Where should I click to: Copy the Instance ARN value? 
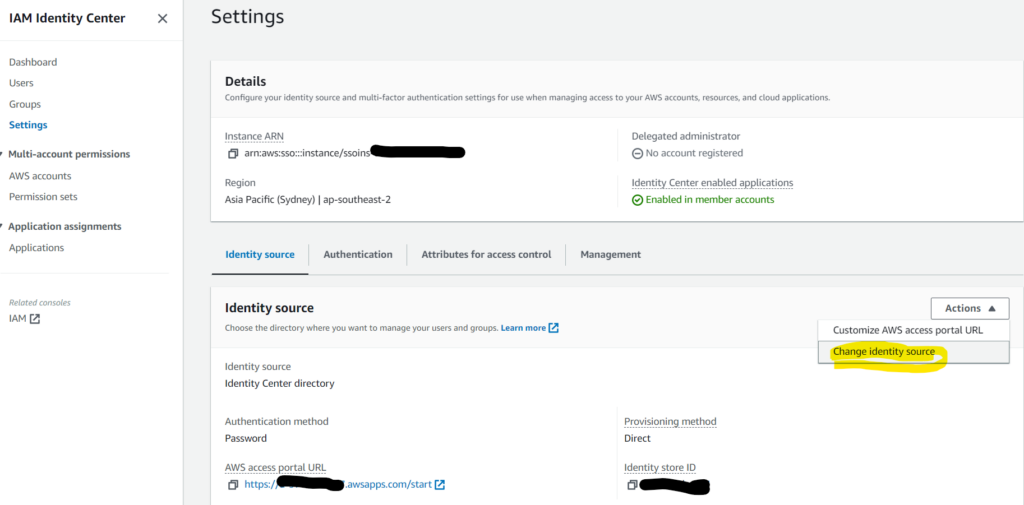pyautogui.click(x=232, y=154)
